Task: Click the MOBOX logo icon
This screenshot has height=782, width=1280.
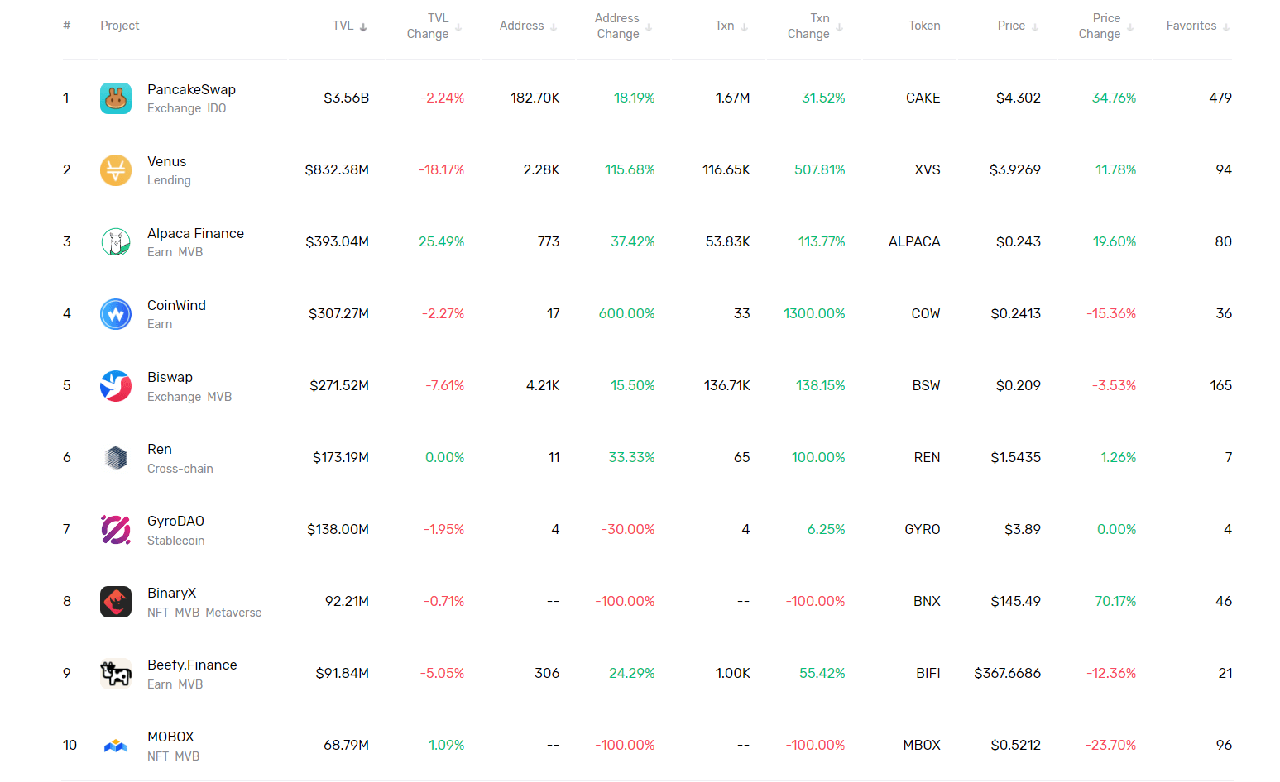Action: [x=116, y=746]
